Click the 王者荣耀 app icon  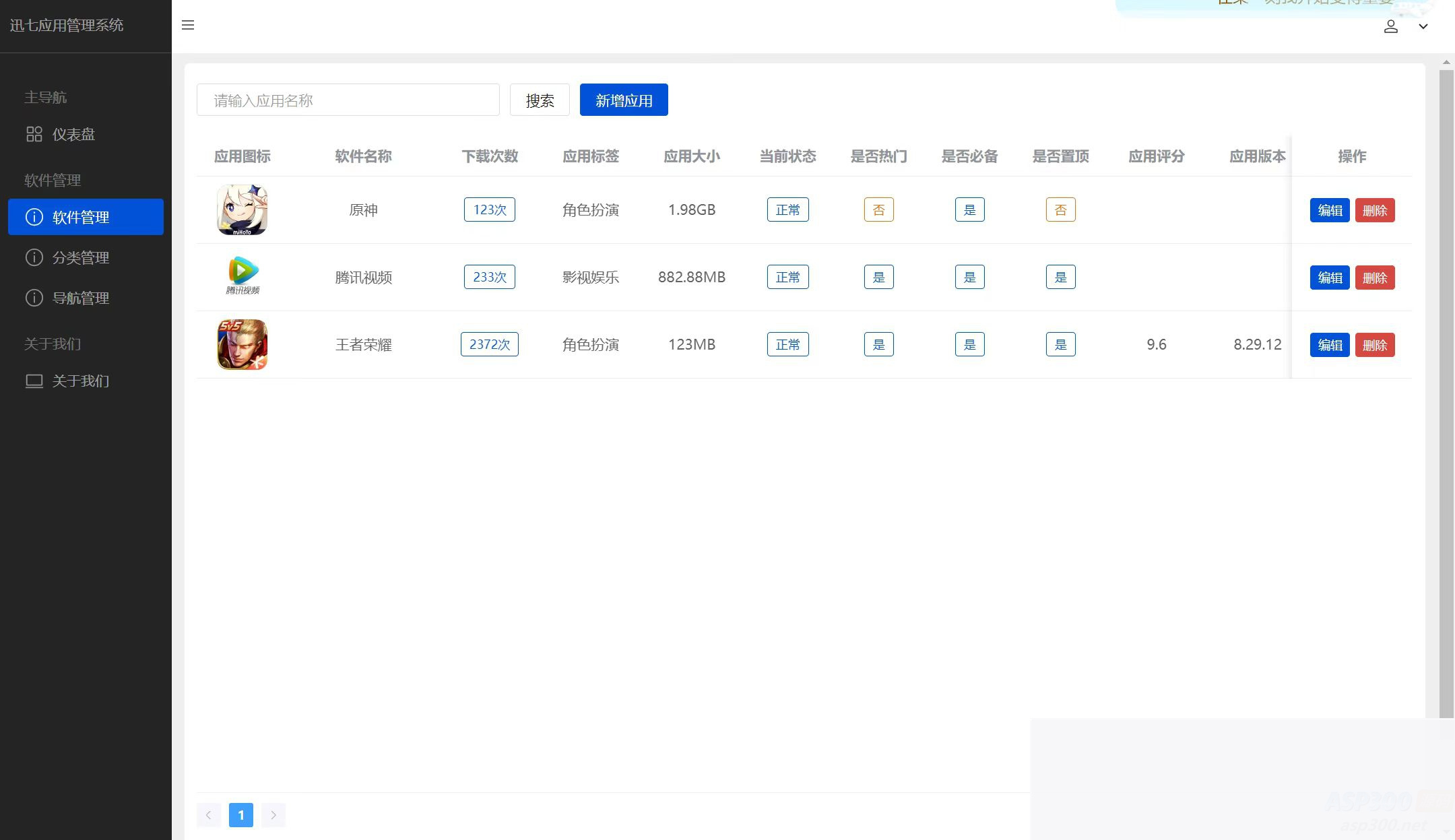click(241, 344)
